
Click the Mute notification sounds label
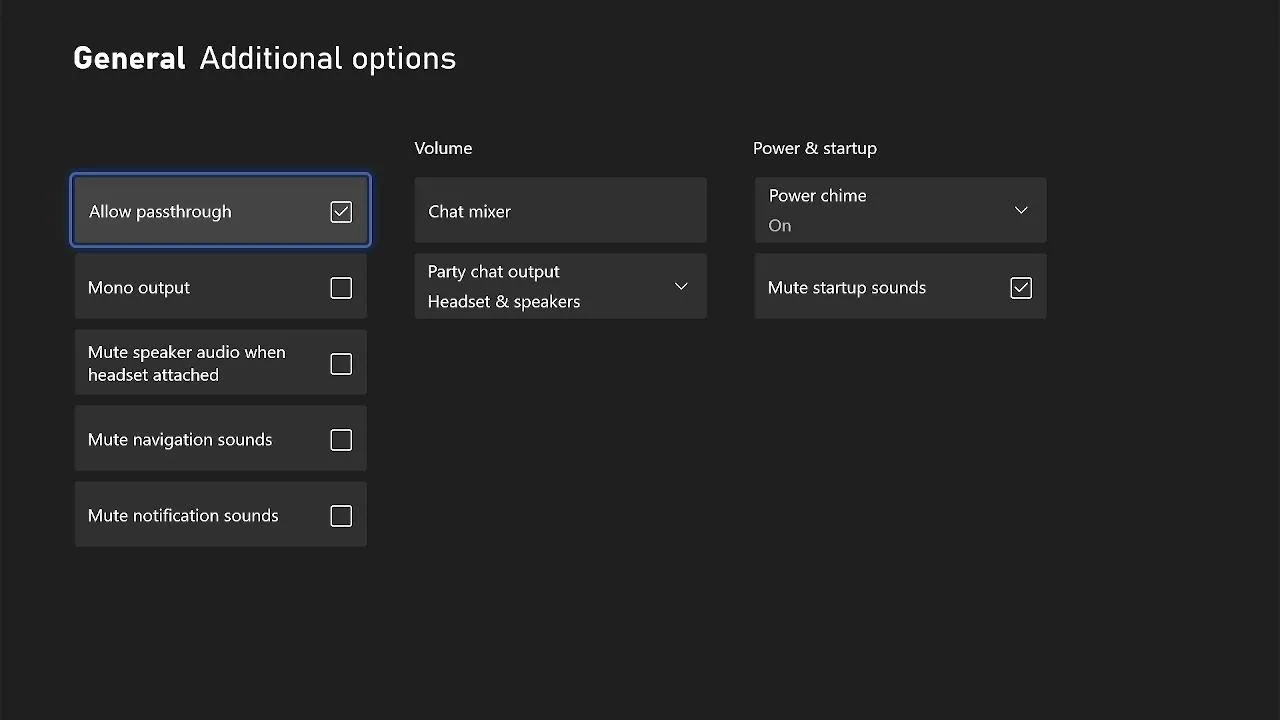[183, 516]
